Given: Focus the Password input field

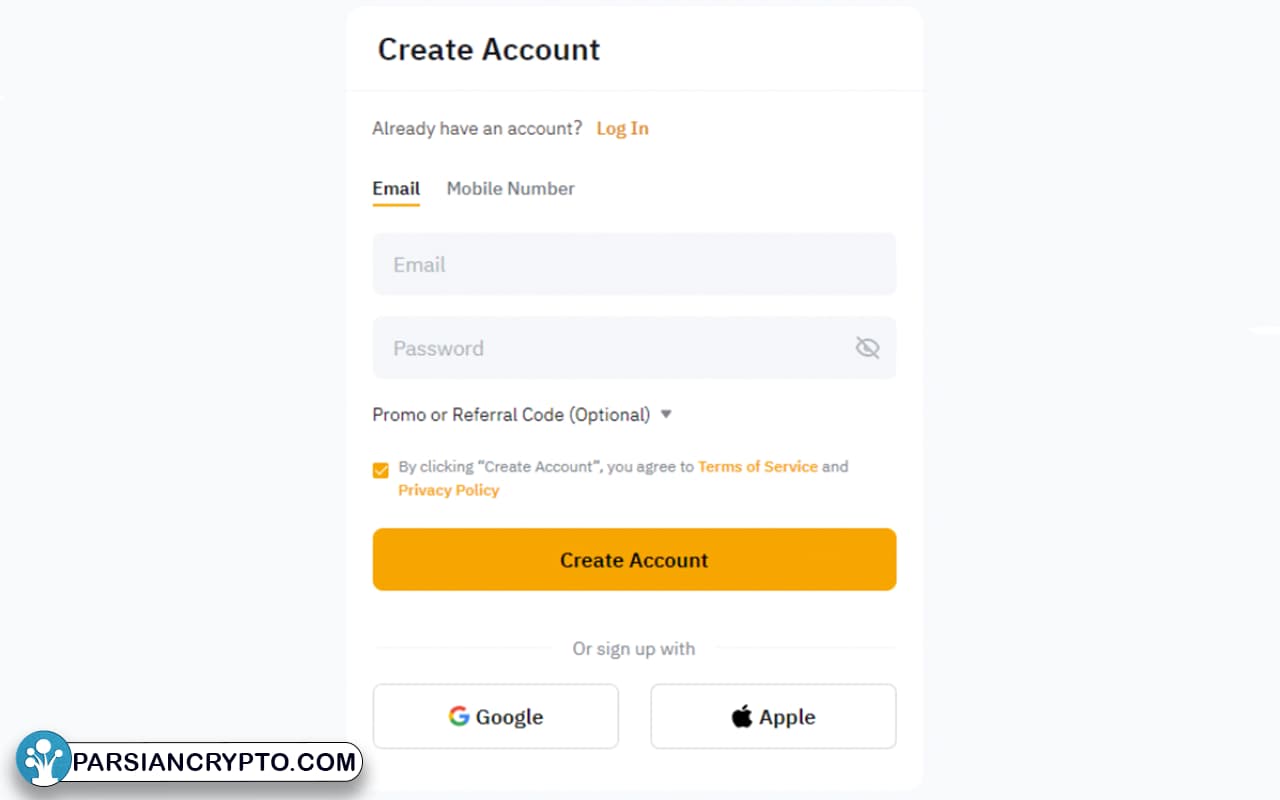Looking at the screenshot, I should (x=610, y=348).
